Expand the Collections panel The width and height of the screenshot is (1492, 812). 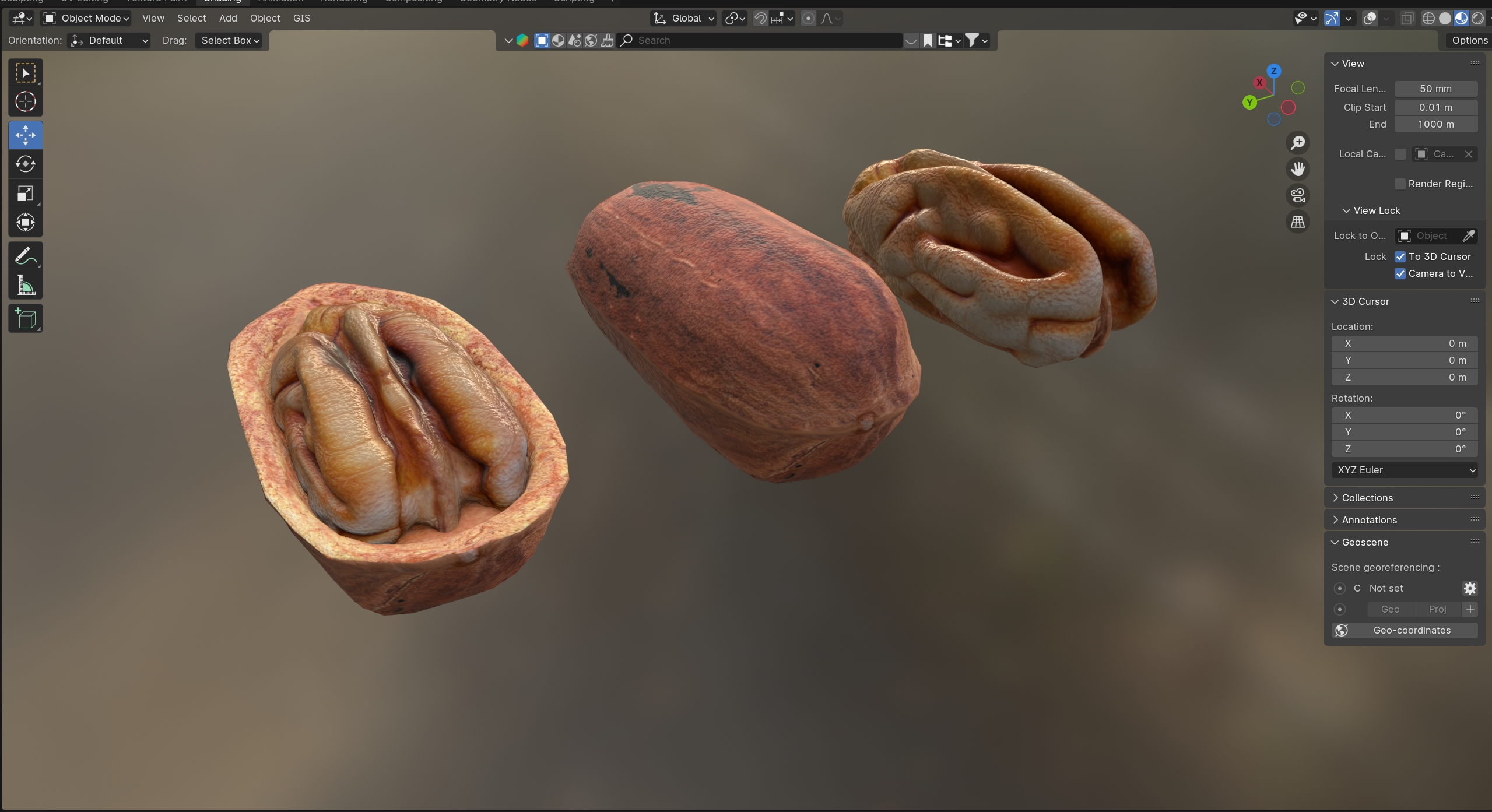1367,498
